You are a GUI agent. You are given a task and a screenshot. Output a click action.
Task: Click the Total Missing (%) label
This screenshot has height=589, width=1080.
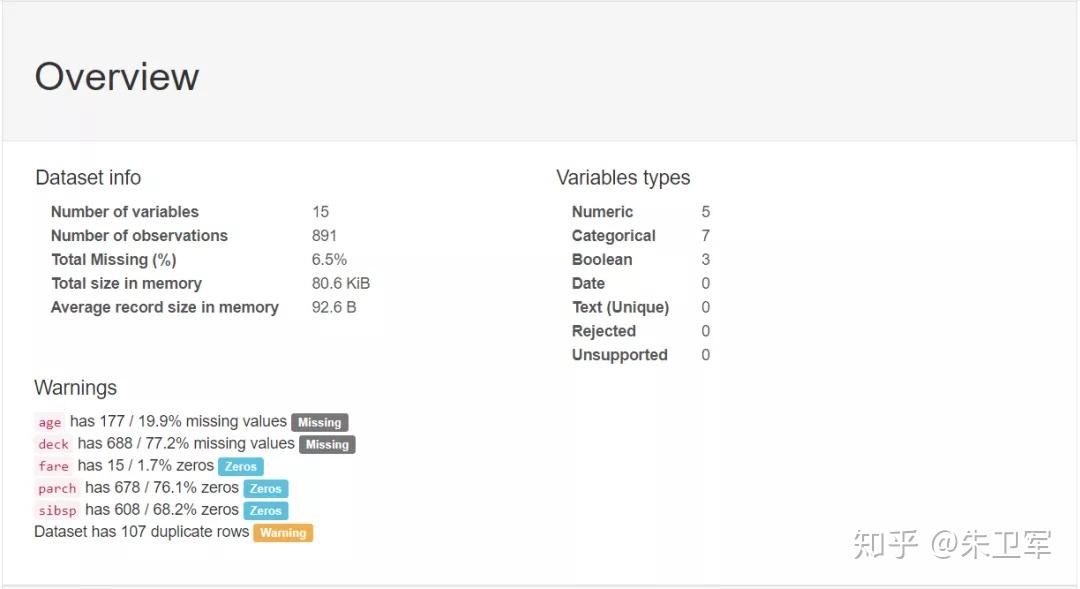tap(114, 260)
